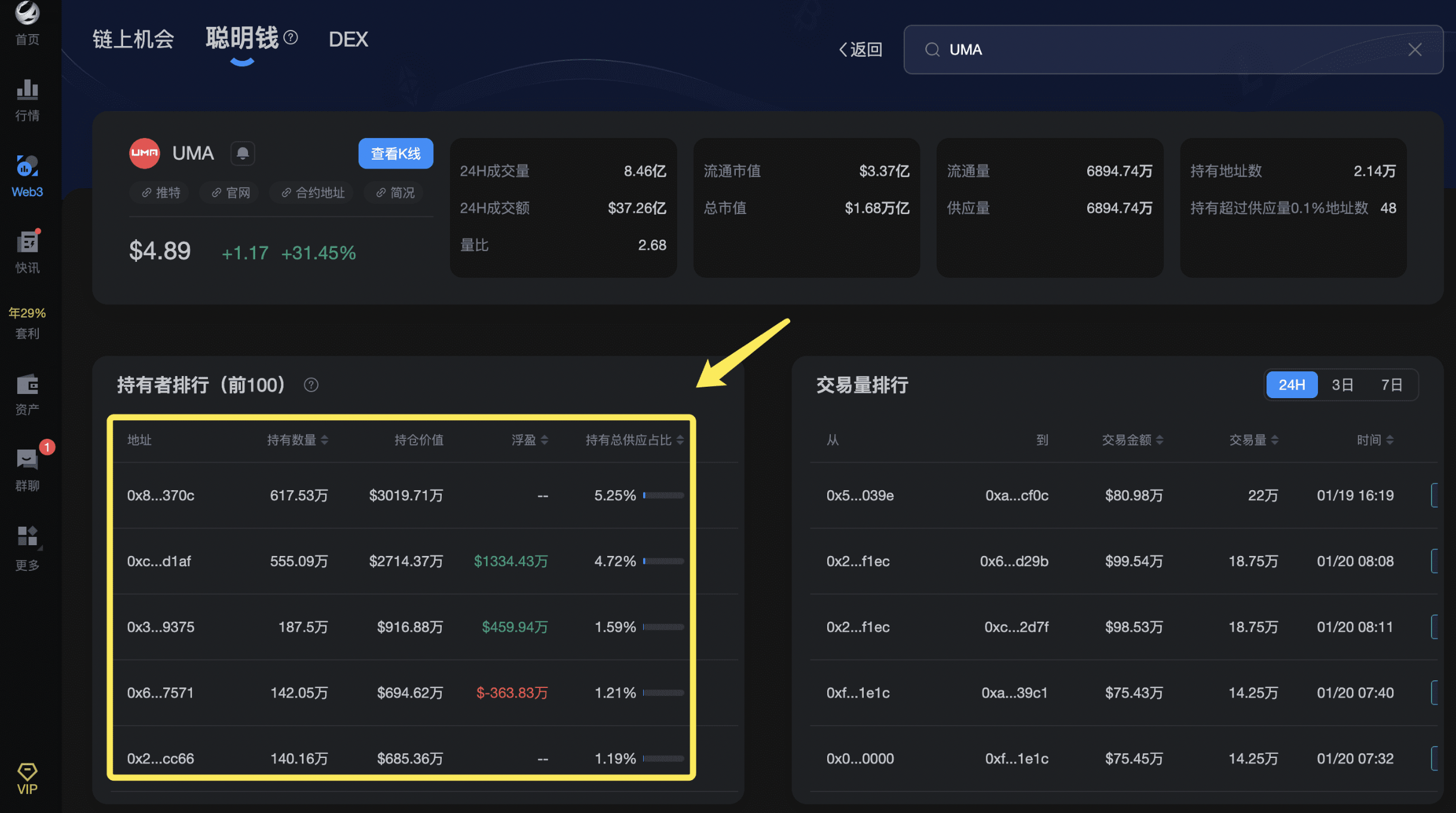Select the 3日 trading volume range

tap(1342, 385)
